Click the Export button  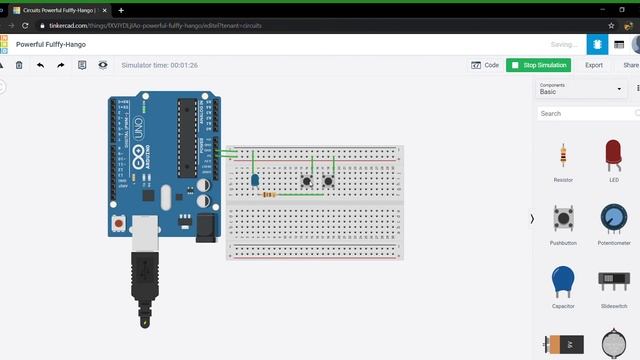[x=593, y=65]
